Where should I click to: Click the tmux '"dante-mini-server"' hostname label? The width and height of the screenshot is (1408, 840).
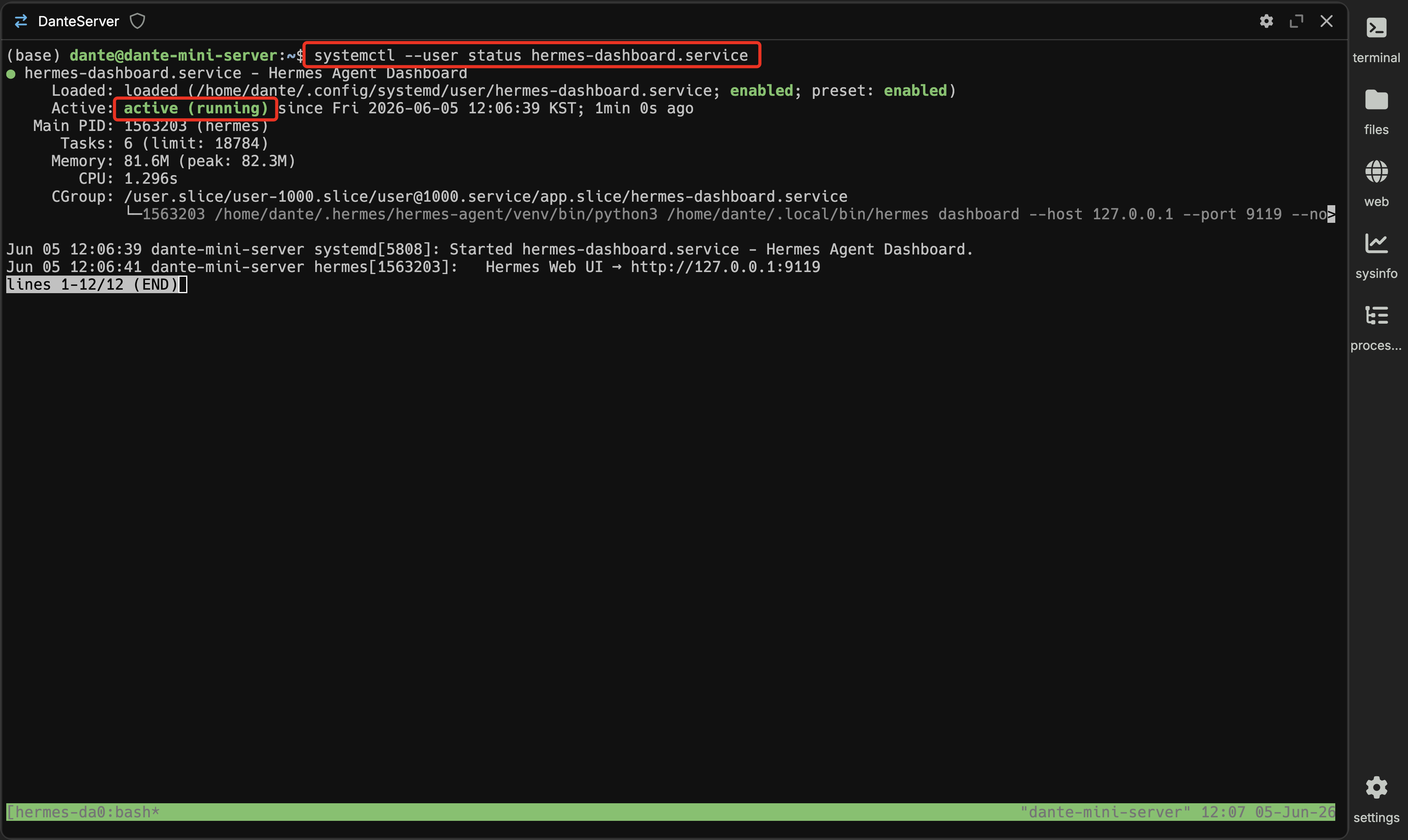coord(1105,812)
